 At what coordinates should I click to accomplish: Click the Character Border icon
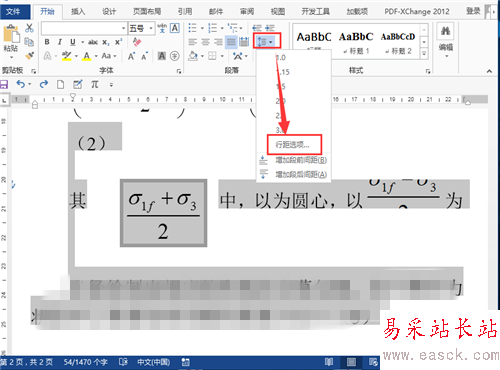pyautogui.click(x=175, y=28)
